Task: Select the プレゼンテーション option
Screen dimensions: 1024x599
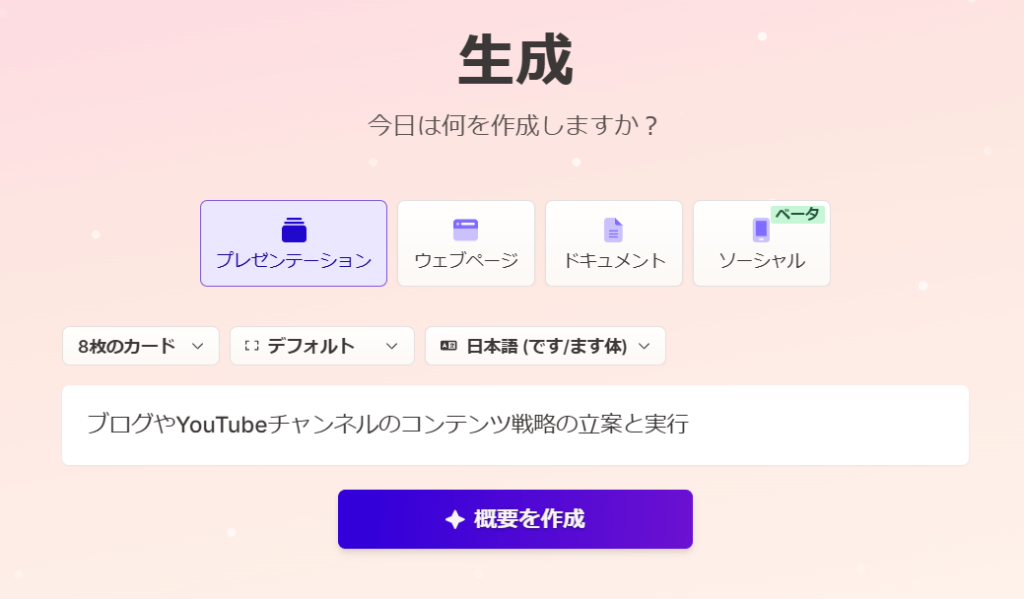Action: tap(294, 243)
